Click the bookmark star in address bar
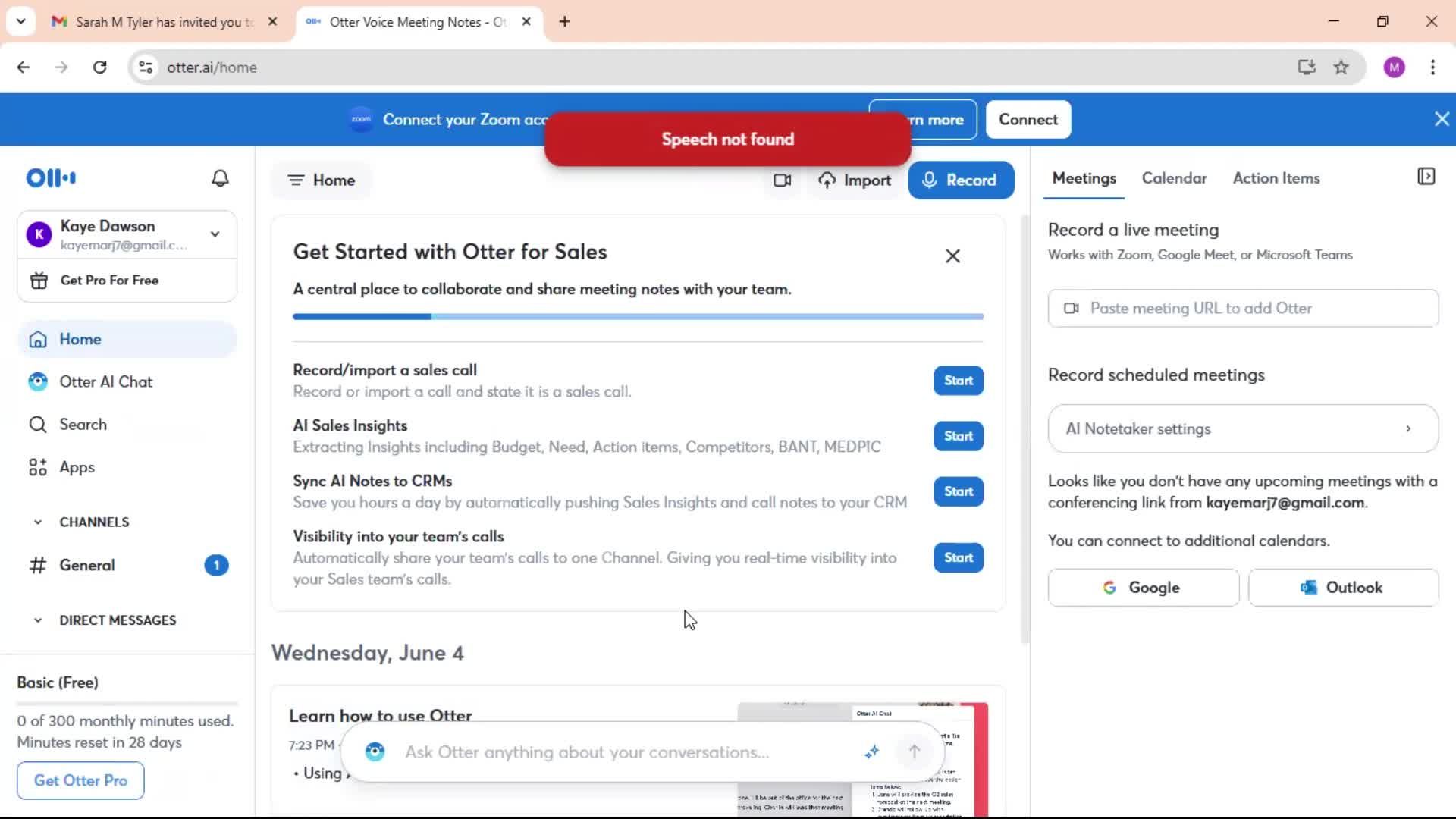This screenshot has width=1456, height=819. click(1341, 67)
